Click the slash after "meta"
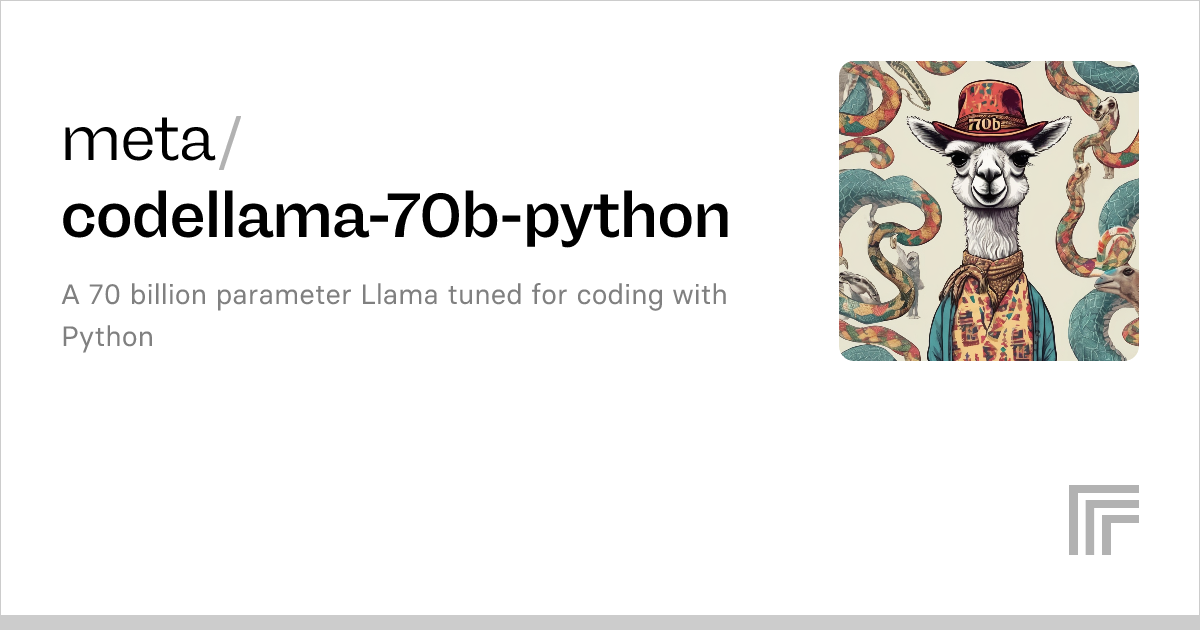 (x=229, y=141)
